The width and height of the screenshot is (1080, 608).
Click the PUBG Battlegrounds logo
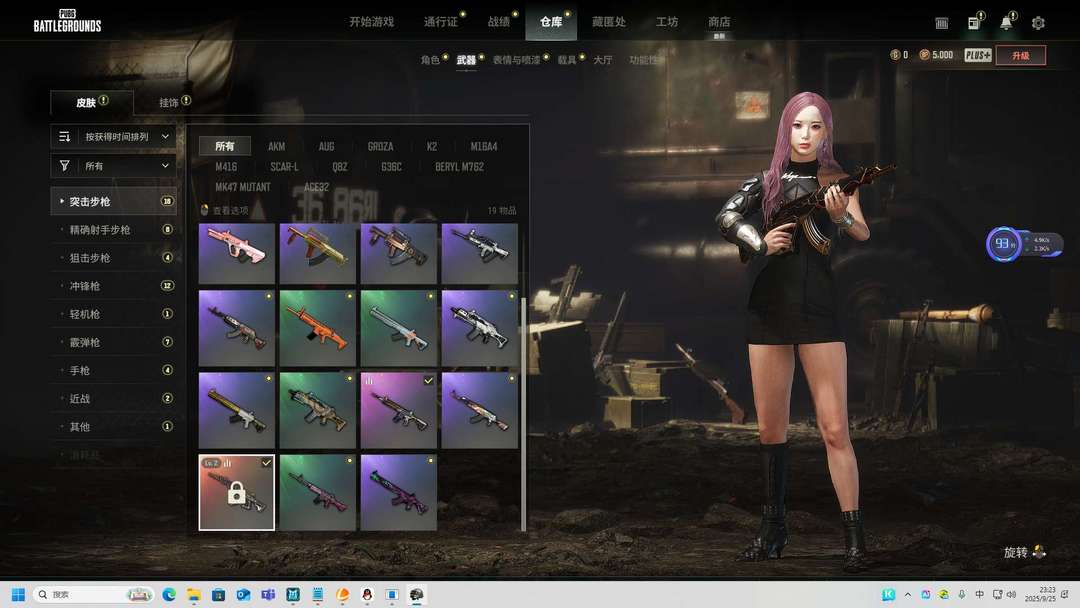(x=68, y=21)
